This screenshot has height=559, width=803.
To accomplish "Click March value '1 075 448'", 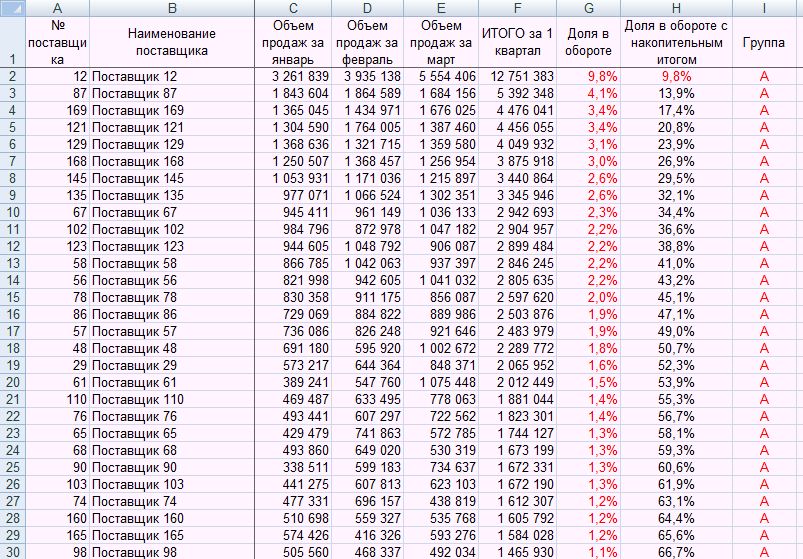I will 441,382.
